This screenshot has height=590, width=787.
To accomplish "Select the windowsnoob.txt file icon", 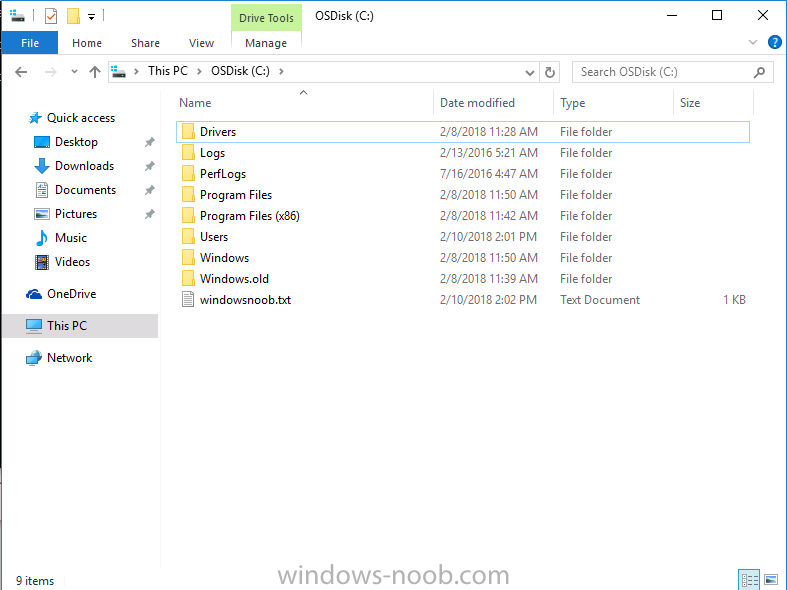I will pos(188,300).
